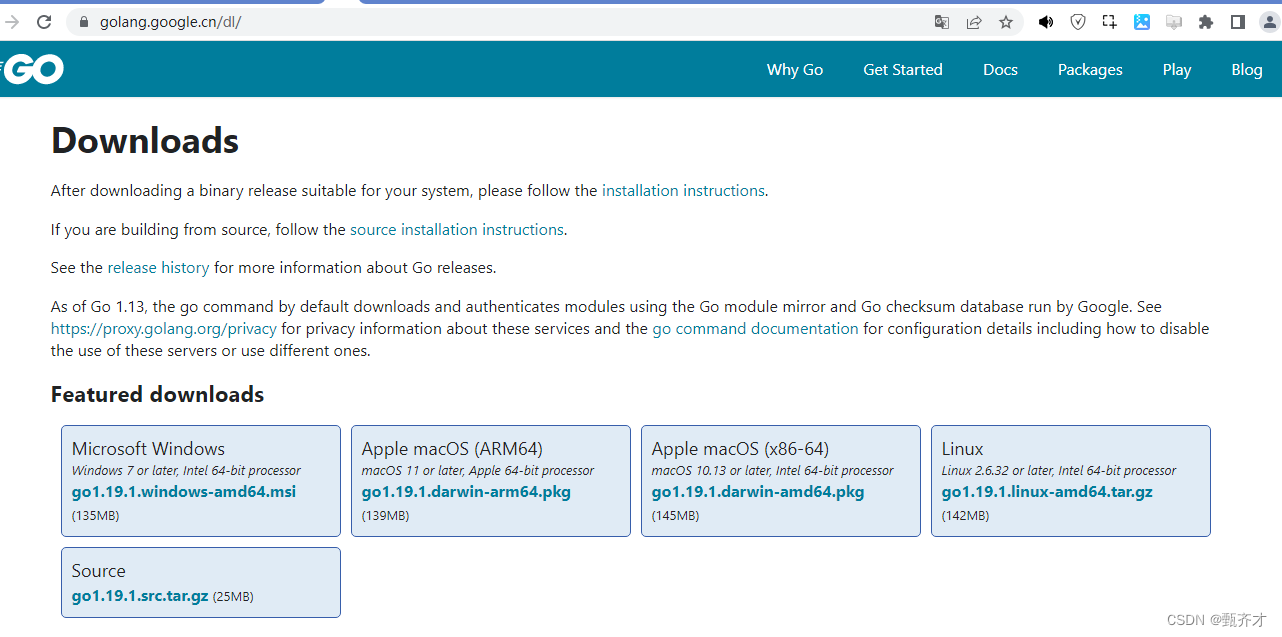Viewport: 1282px width, 637px height.
Task: Download go1.19.1.windows-amd64.msi
Action: [184, 492]
